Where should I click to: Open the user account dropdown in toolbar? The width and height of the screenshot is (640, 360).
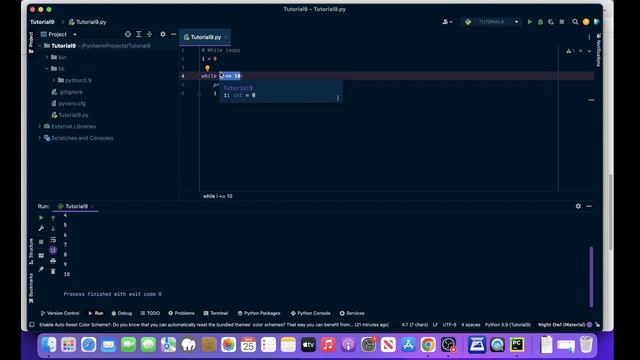[x=447, y=22]
